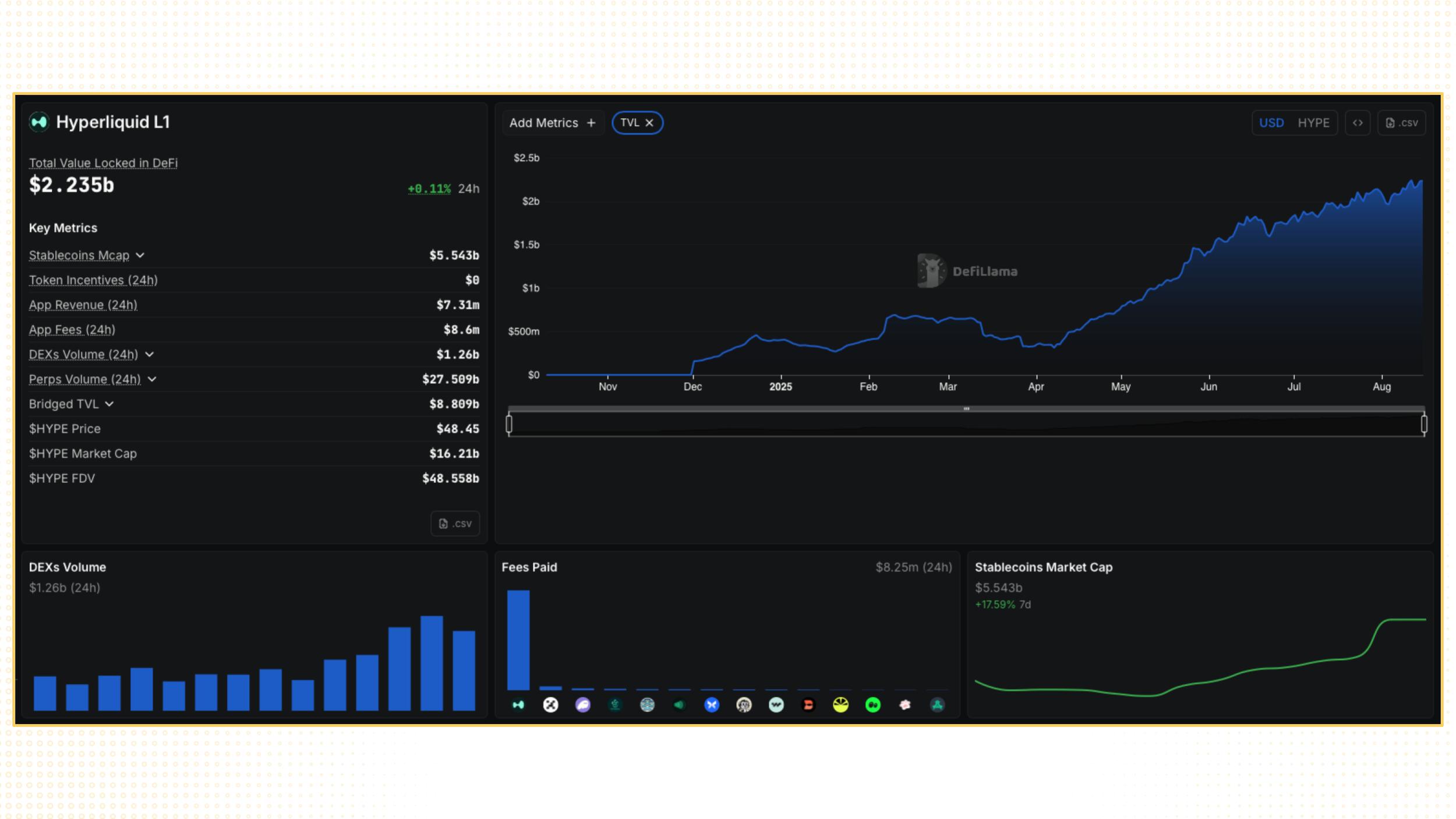Click the $HYPE FDV label
This screenshot has width=1456, height=819.
pyautogui.click(x=62, y=478)
